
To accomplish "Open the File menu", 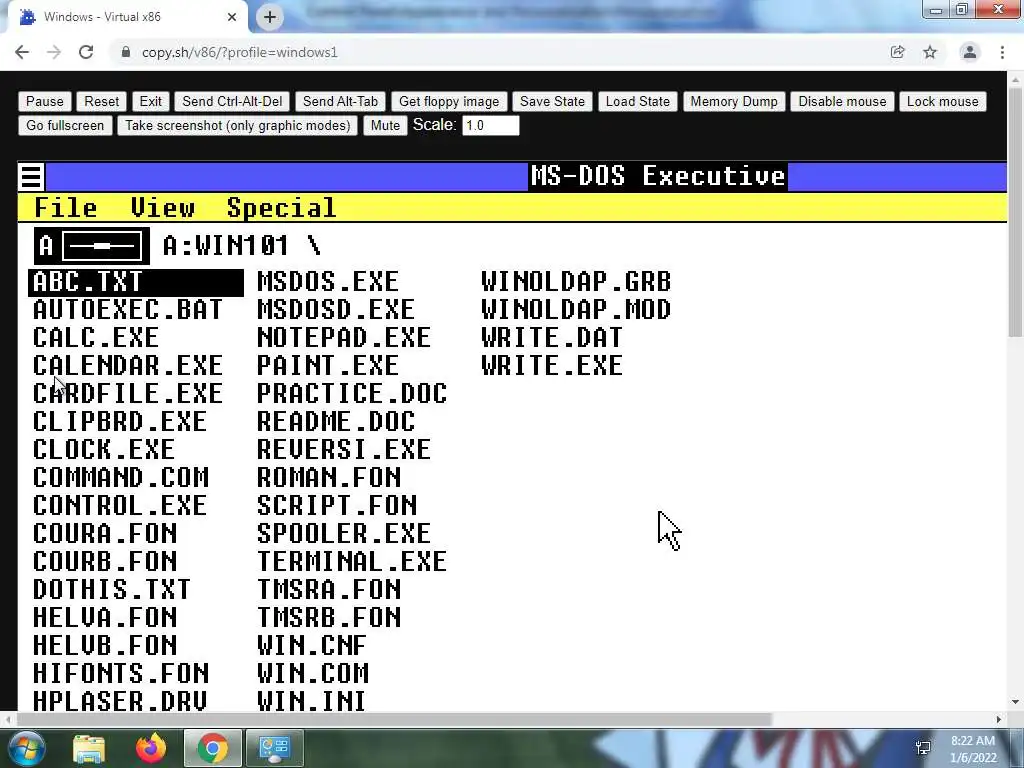I will click(x=65, y=208).
